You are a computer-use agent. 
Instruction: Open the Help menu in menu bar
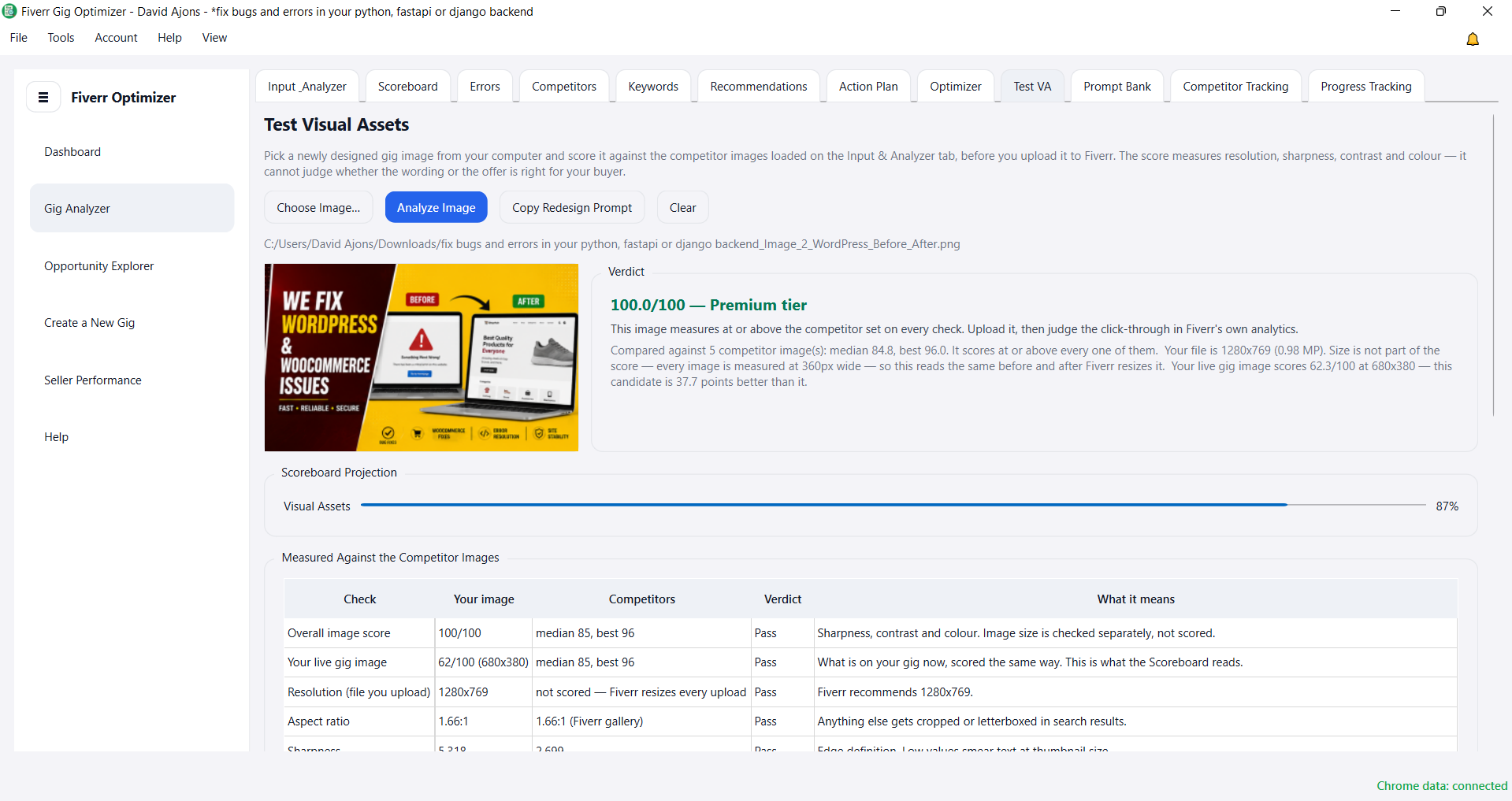point(169,38)
